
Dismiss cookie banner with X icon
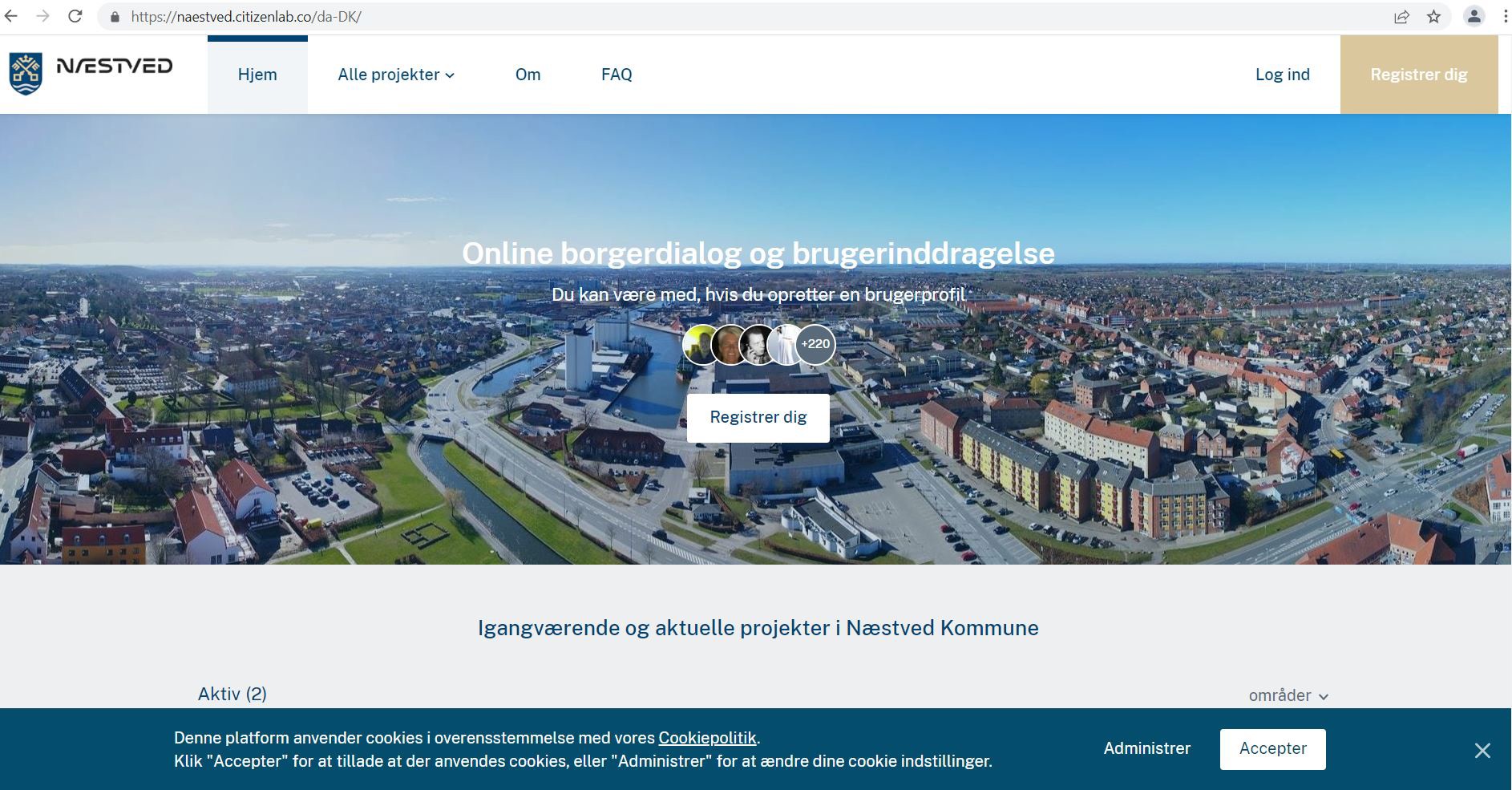point(1482,750)
